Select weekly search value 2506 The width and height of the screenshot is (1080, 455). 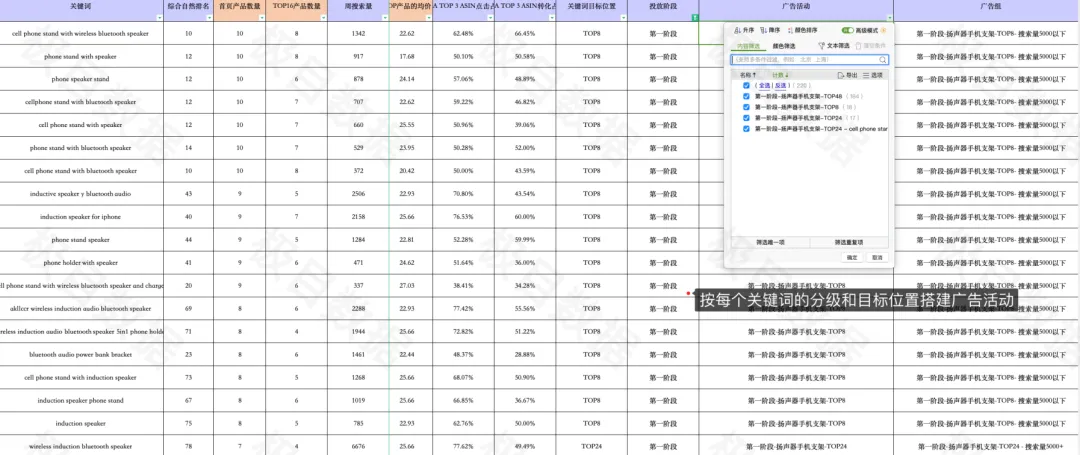pyautogui.click(x=358, y=194)
